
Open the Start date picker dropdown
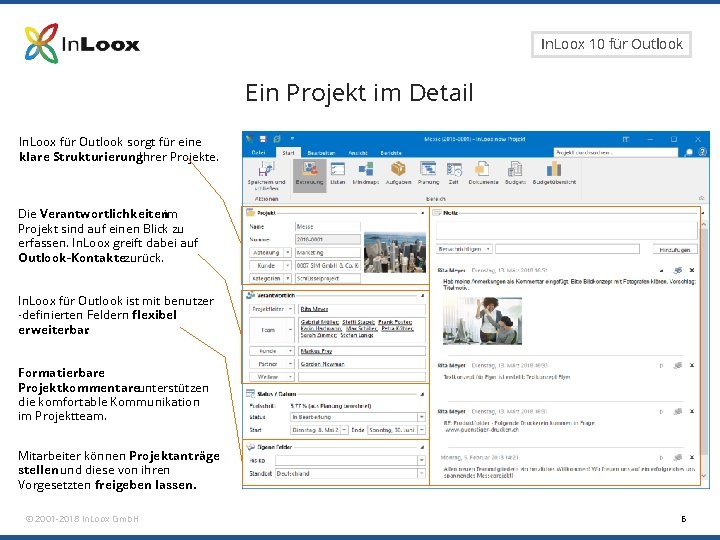coord(344,430)
